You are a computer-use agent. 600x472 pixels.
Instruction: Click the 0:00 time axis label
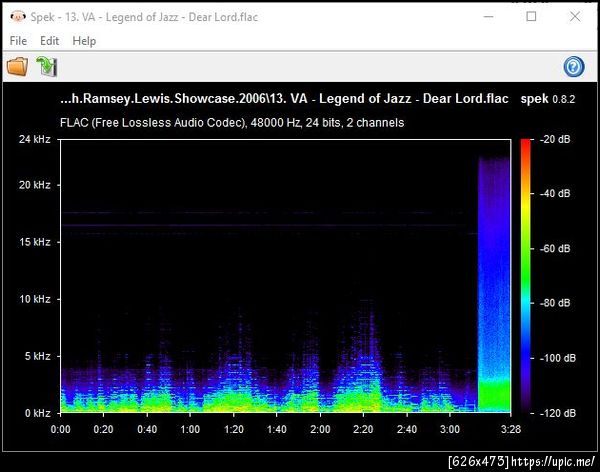click(x=60, y=429)
